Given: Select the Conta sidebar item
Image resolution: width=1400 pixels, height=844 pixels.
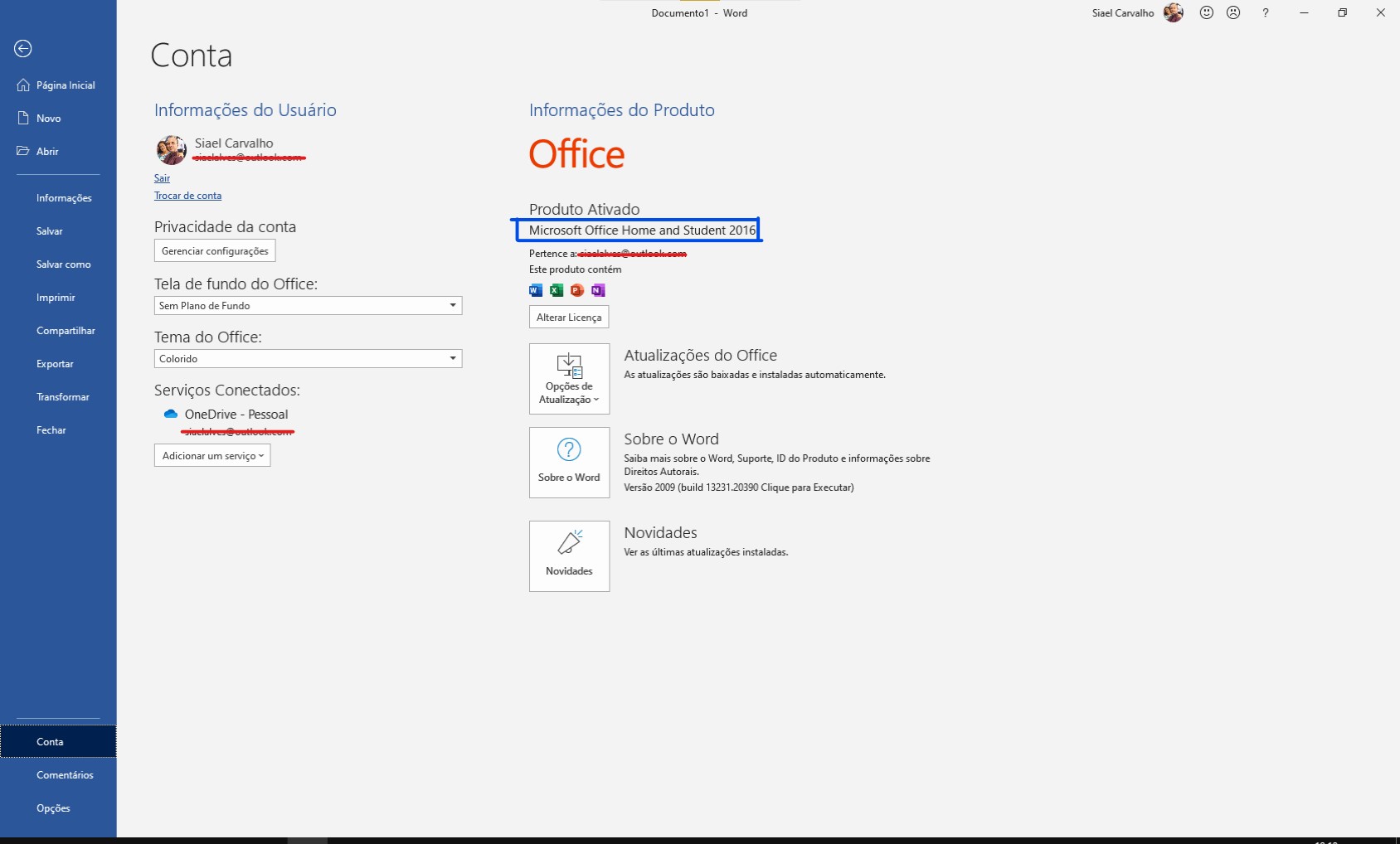Looking at the screenshot, I should (x=58, y=742).
